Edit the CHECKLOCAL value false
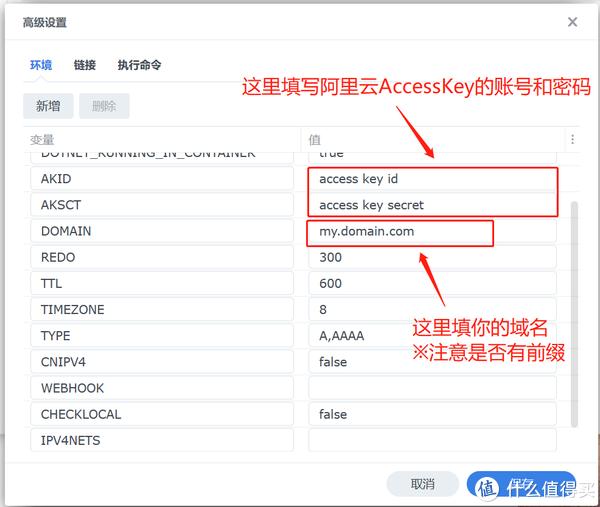Viewport: 600px width, 507px height. click(432, 414)
